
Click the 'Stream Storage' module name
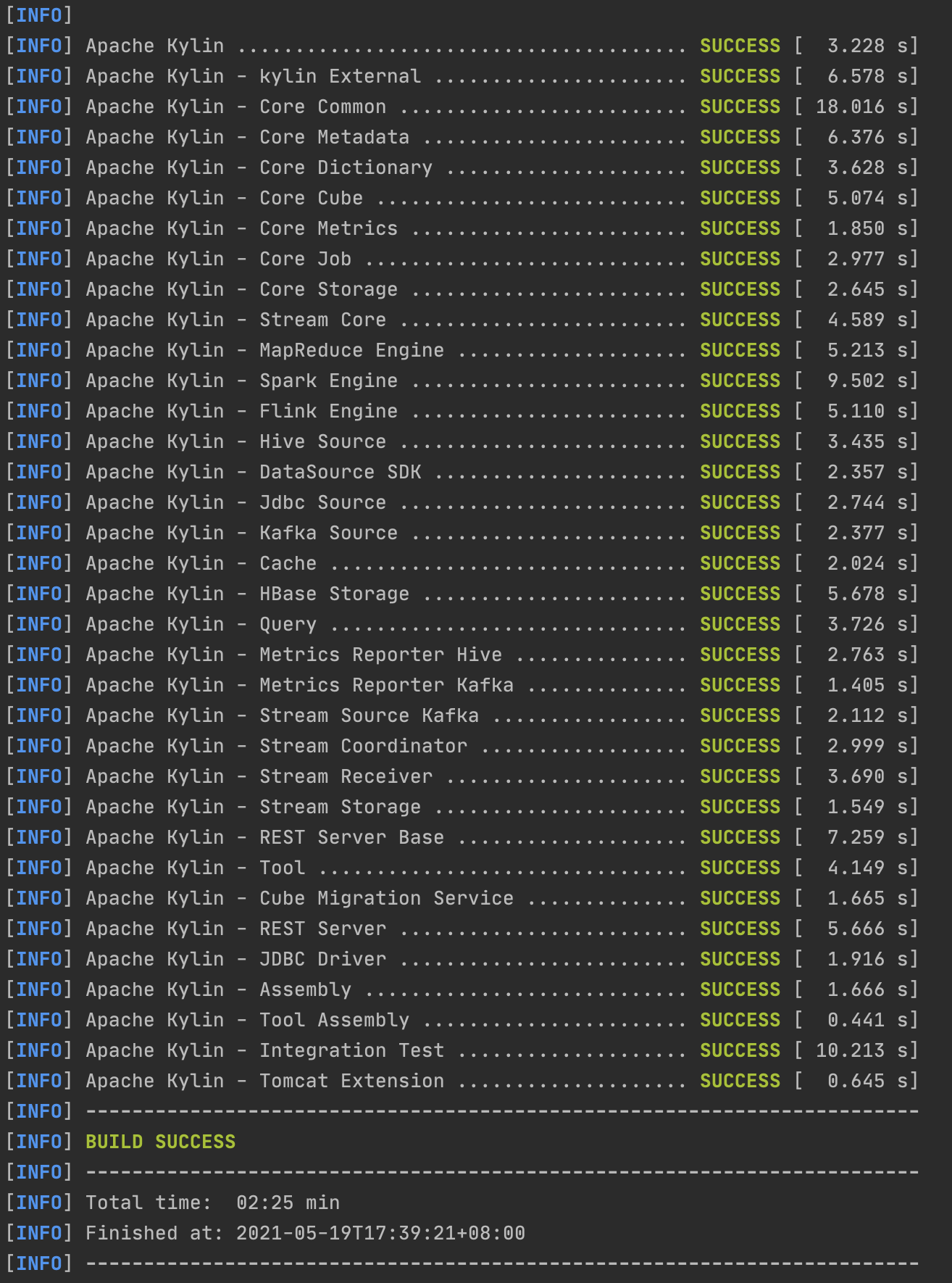341,807
